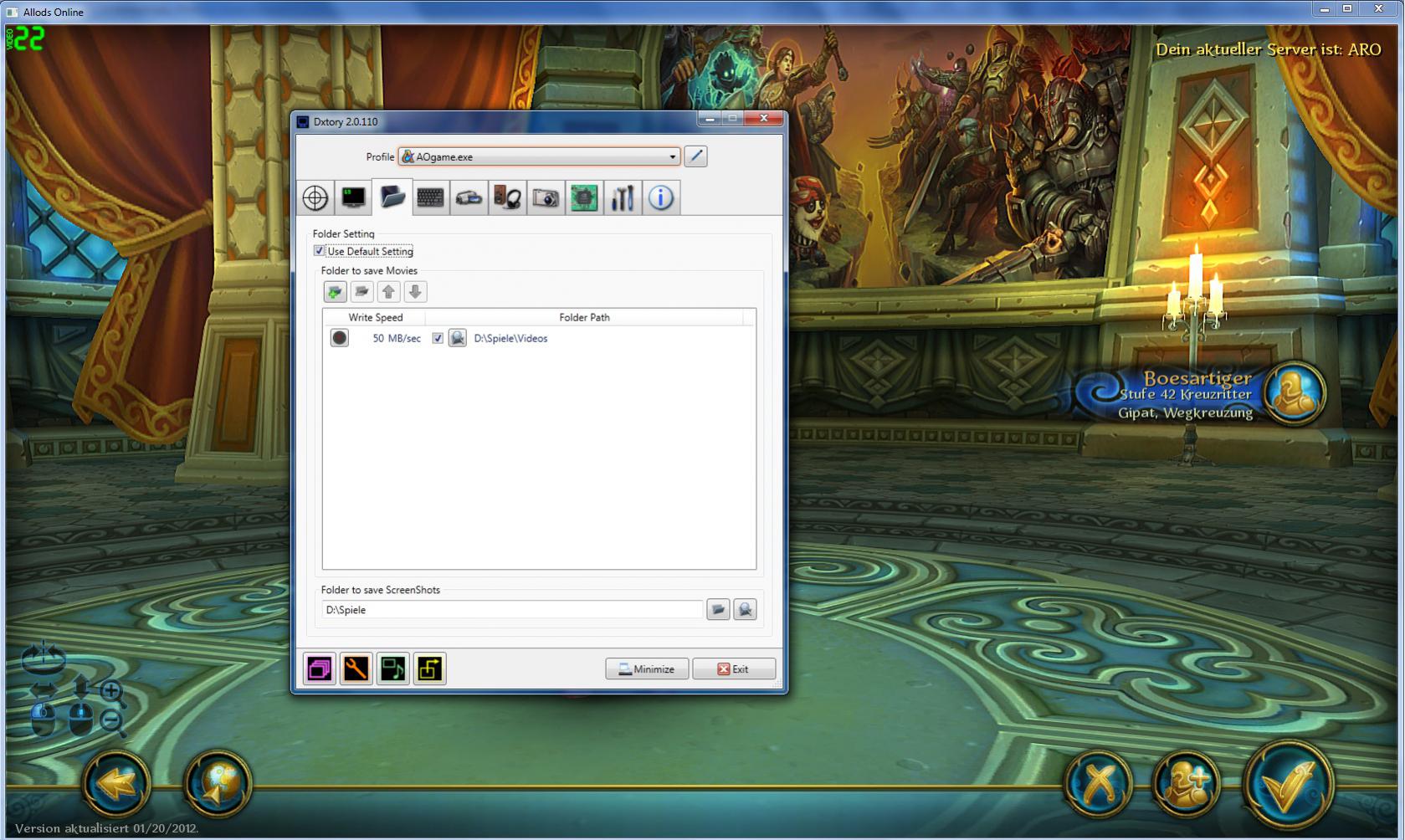The image size is (1405, 840).
Task: Click the Minimize button in Dxtory
Action: pyautogui.click(x=647, y=669)
